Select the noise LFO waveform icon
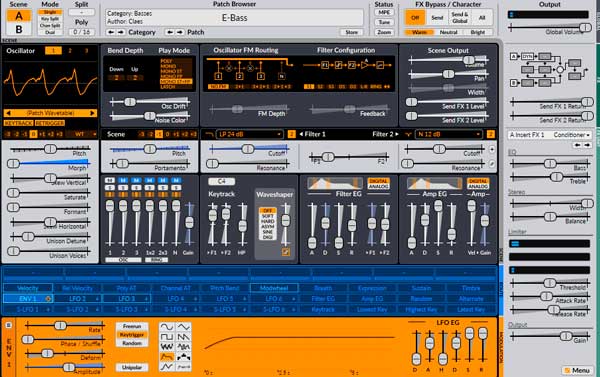This screenshot has height=377, width=600. coord(166,347)
